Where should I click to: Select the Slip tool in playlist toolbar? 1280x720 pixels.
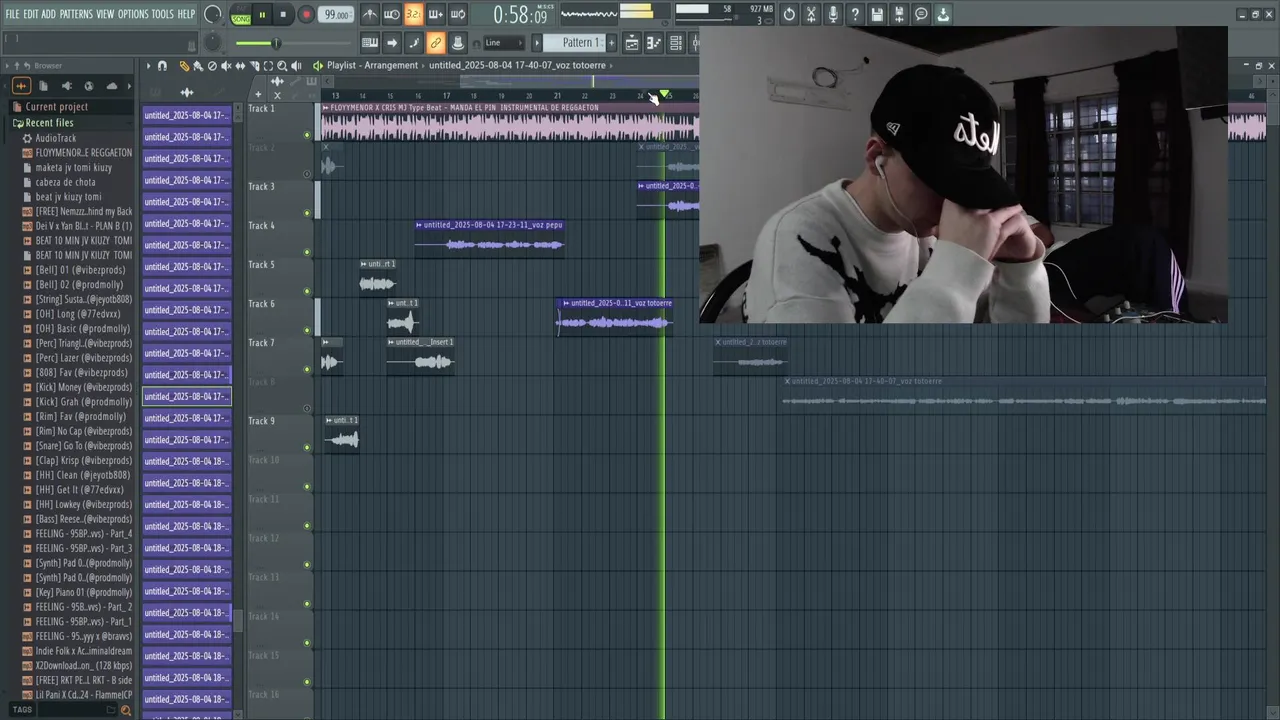240,66
